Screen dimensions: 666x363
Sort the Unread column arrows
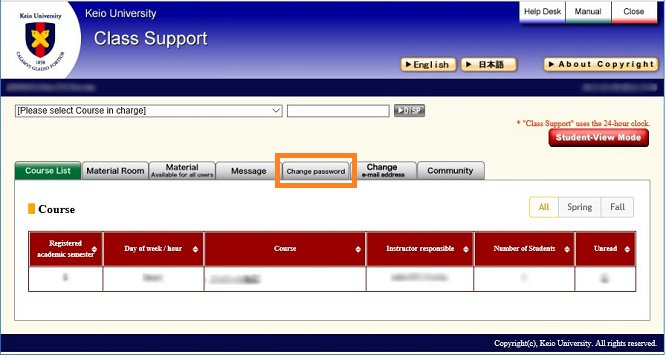click(x=627, y=249)
